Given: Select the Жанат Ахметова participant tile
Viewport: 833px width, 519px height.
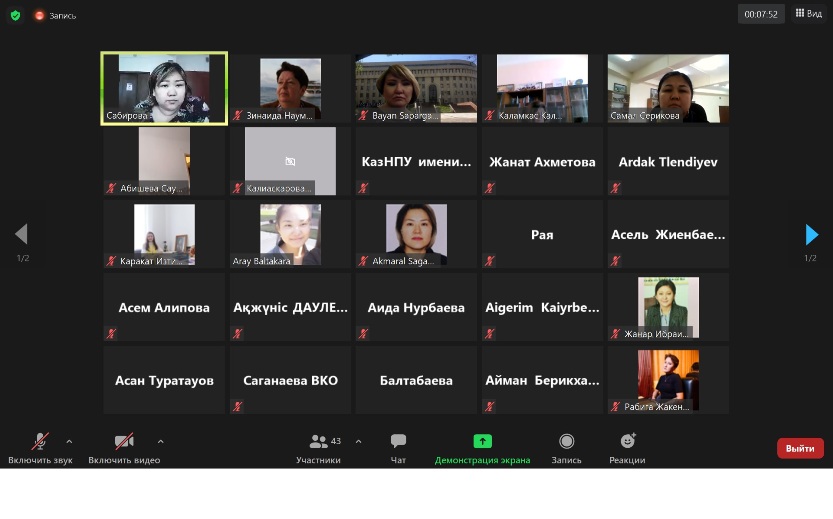Looking at the screenshot, I should point(542,161).
